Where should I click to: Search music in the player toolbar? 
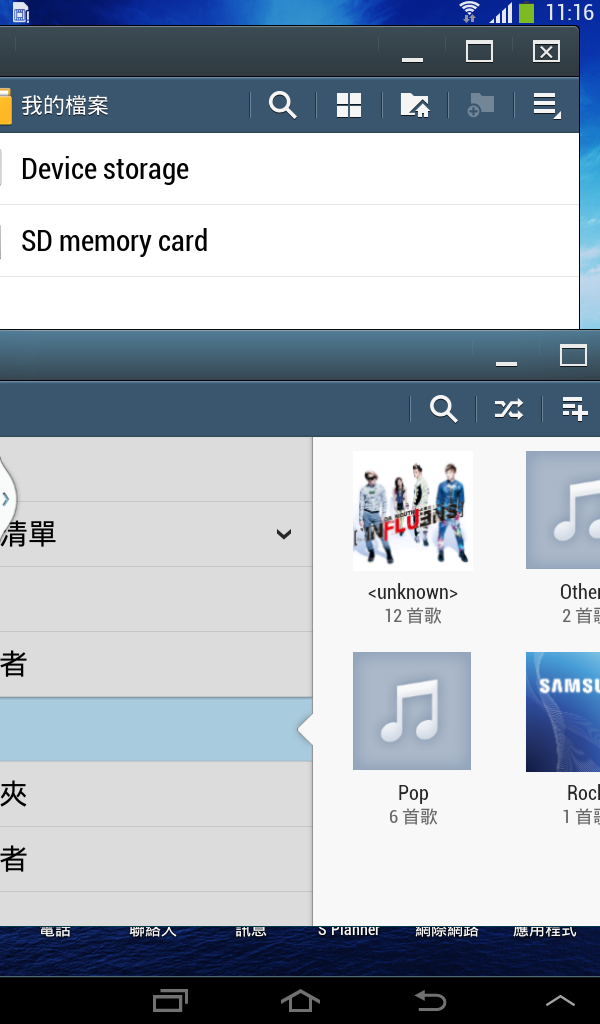tap(443, 409)
